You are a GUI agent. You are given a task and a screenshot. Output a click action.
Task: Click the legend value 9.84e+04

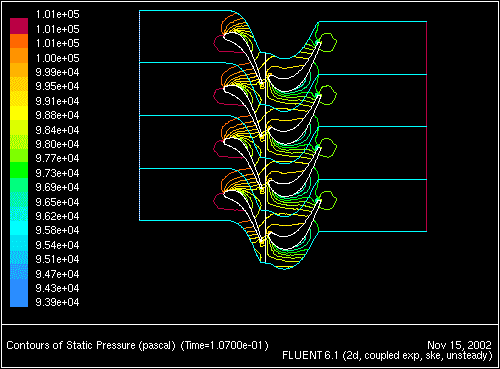coord(58,130)
